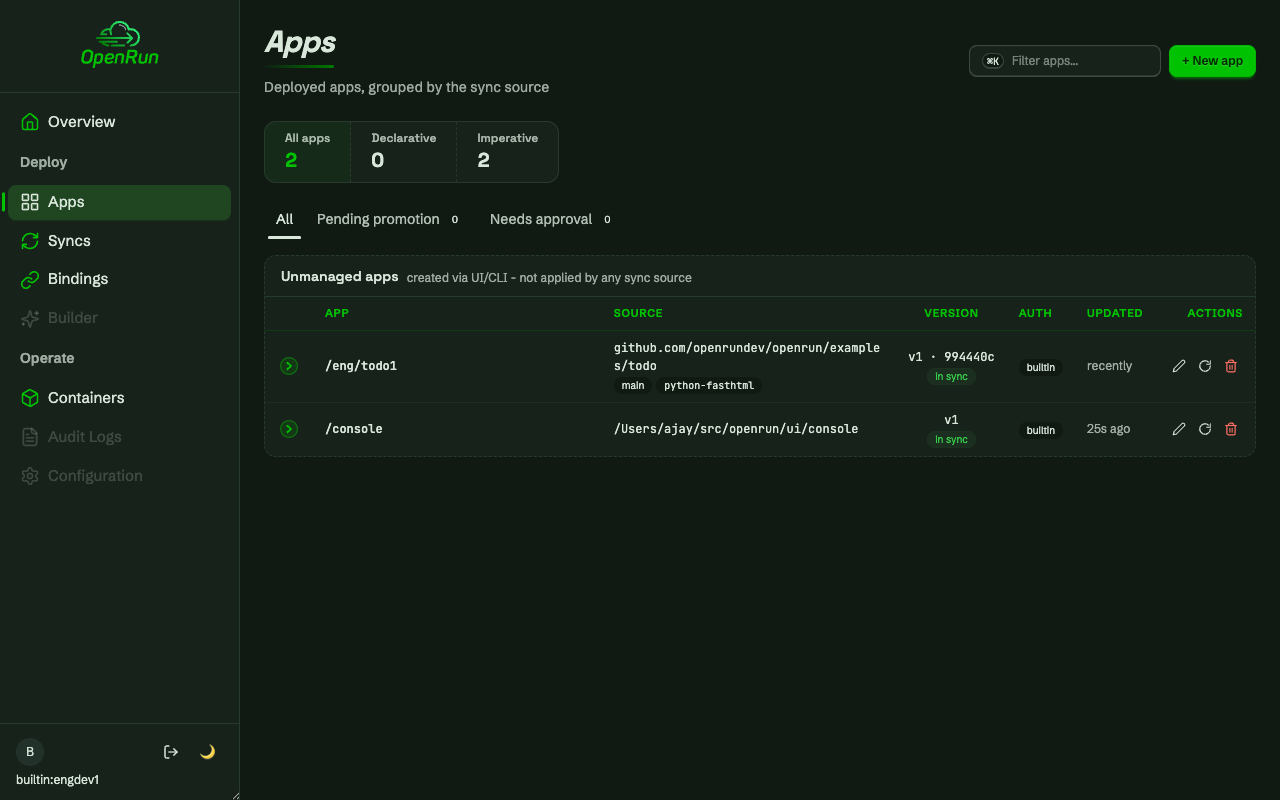This screenshot has height=800, width=1280.
Task: Delete the /eng/todo1 app
Action: click(1231, 366)
